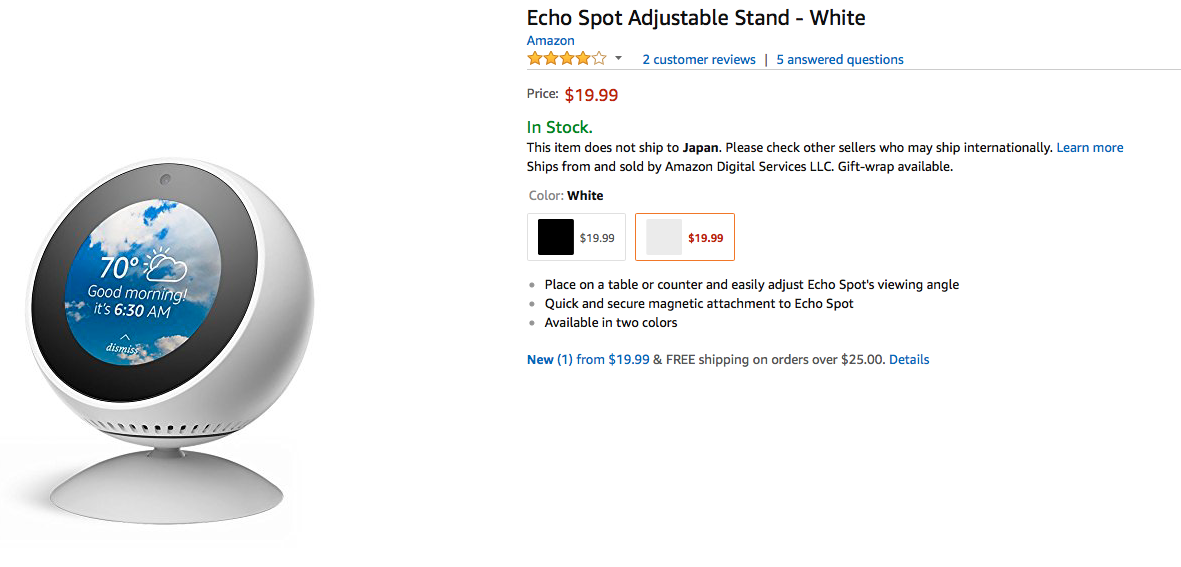Viewport: 1181px width, 567px height.
Task: Select the white color swatch
Action: coord(664,237)
